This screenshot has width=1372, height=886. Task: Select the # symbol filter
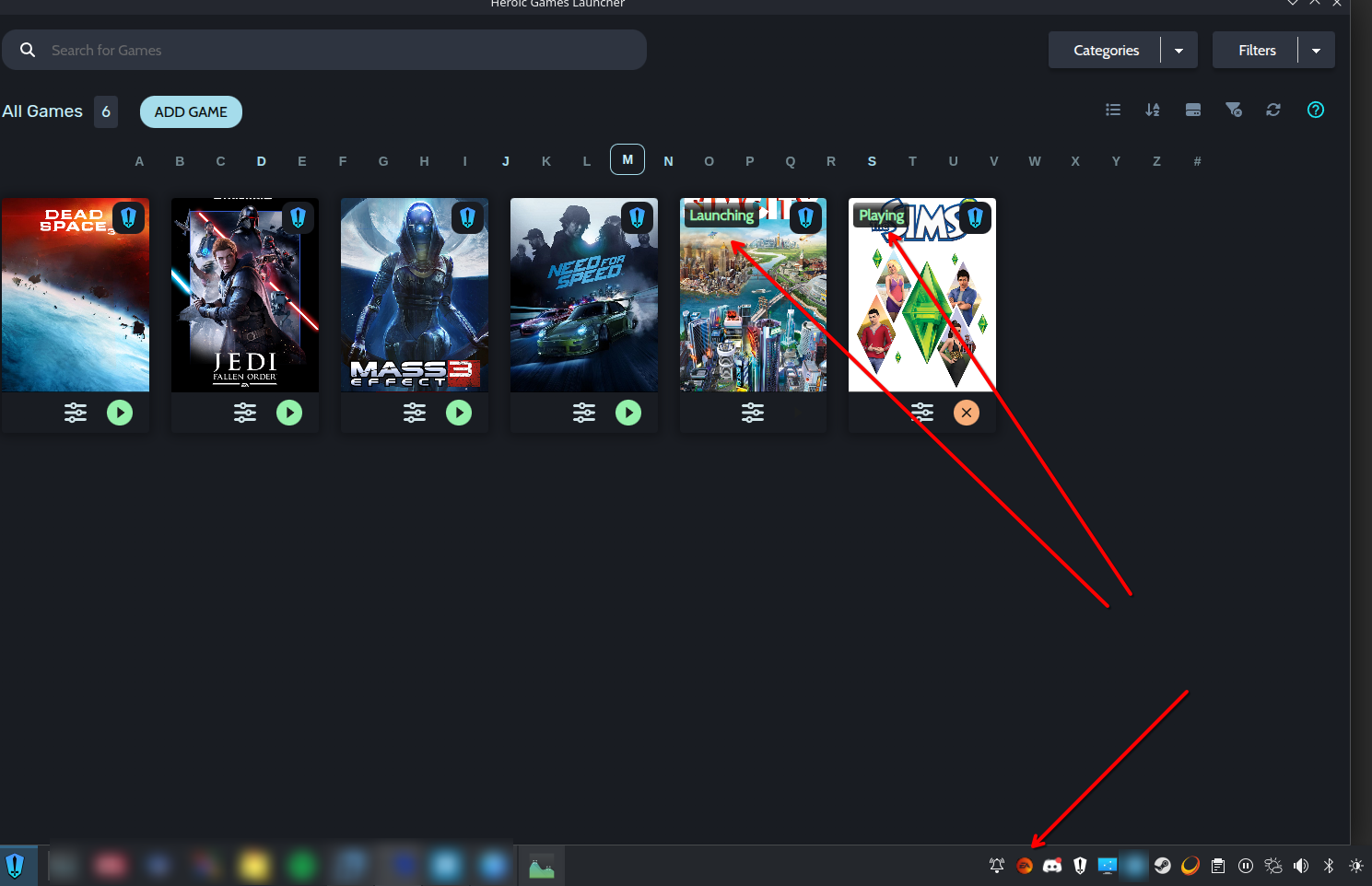(x=1197, y=161)
